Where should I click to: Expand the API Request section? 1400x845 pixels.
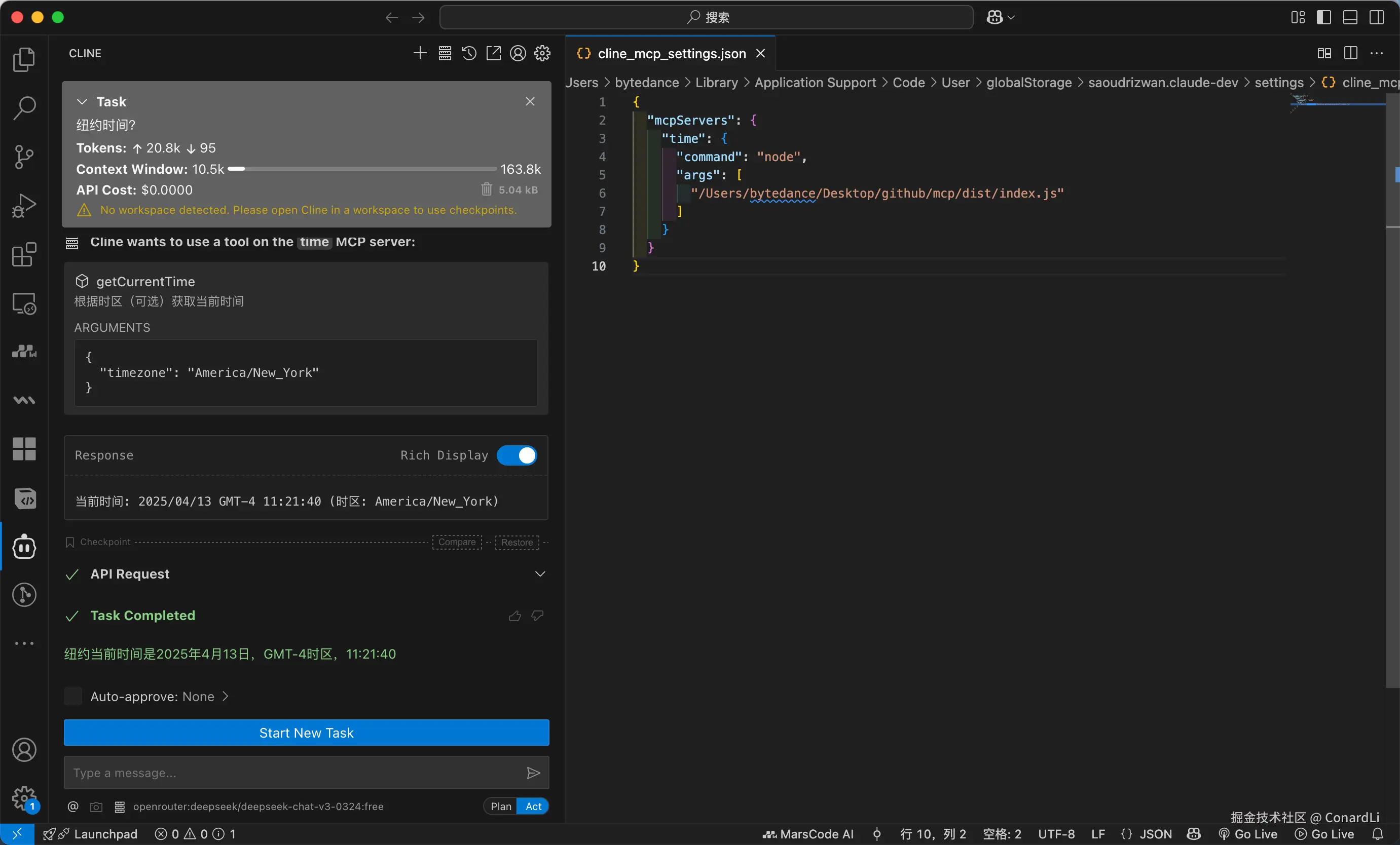tap(540, 574)
